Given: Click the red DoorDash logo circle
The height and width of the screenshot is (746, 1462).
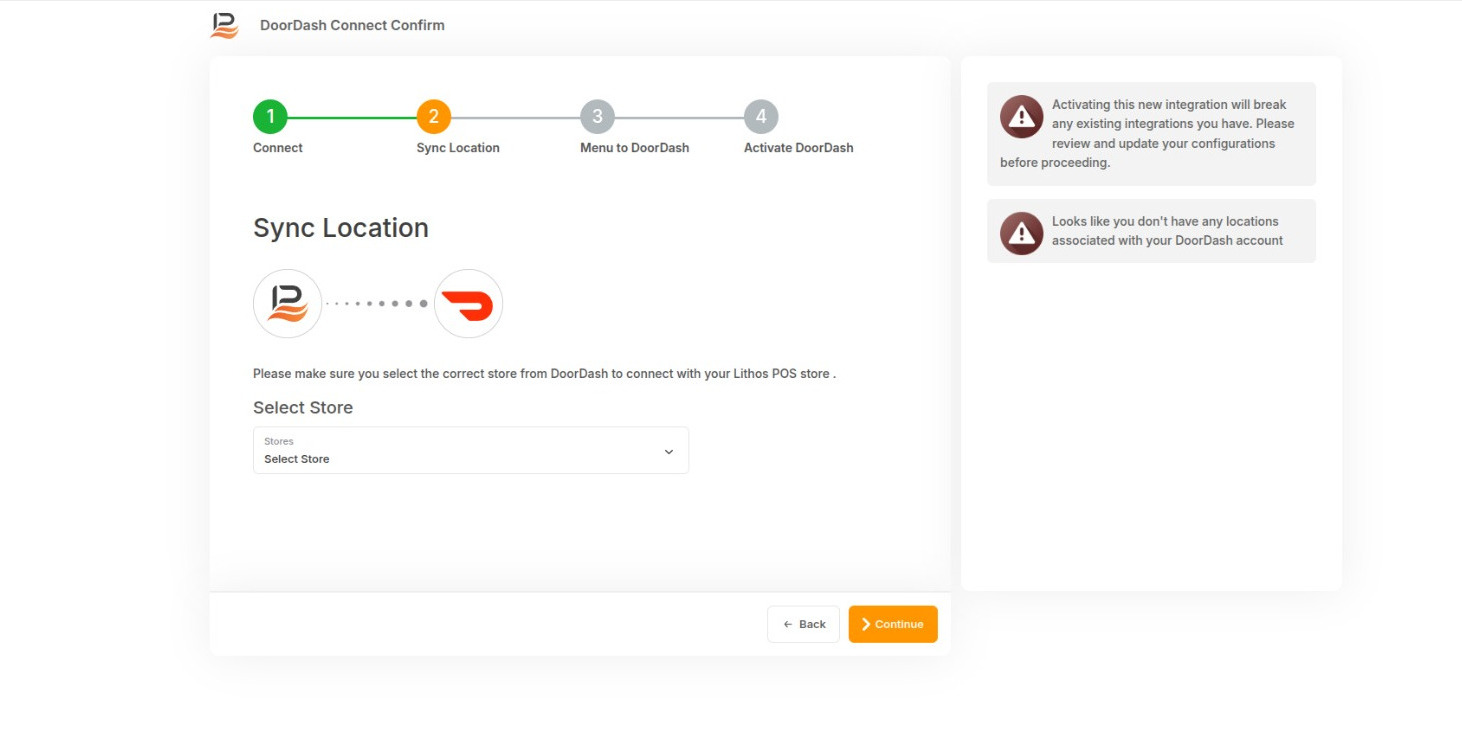Looking at the screenshot, I should pos(468,303).
